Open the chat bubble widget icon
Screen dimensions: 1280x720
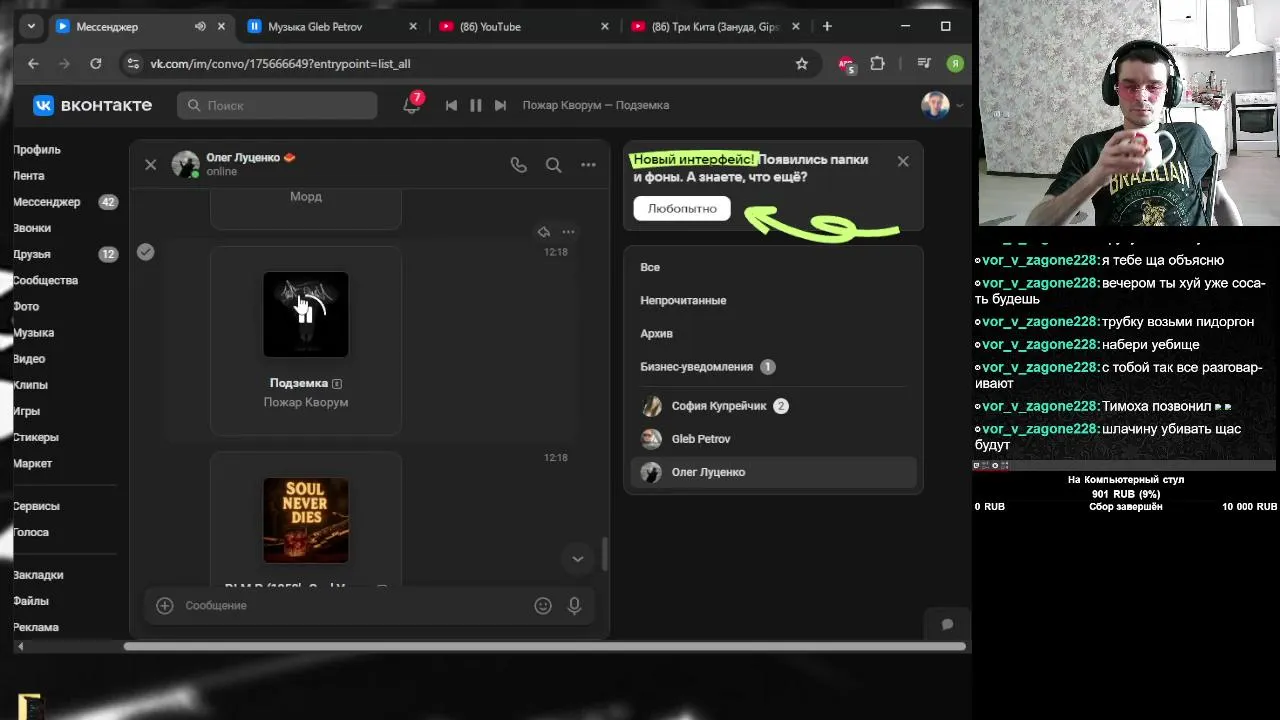point(947,624)
